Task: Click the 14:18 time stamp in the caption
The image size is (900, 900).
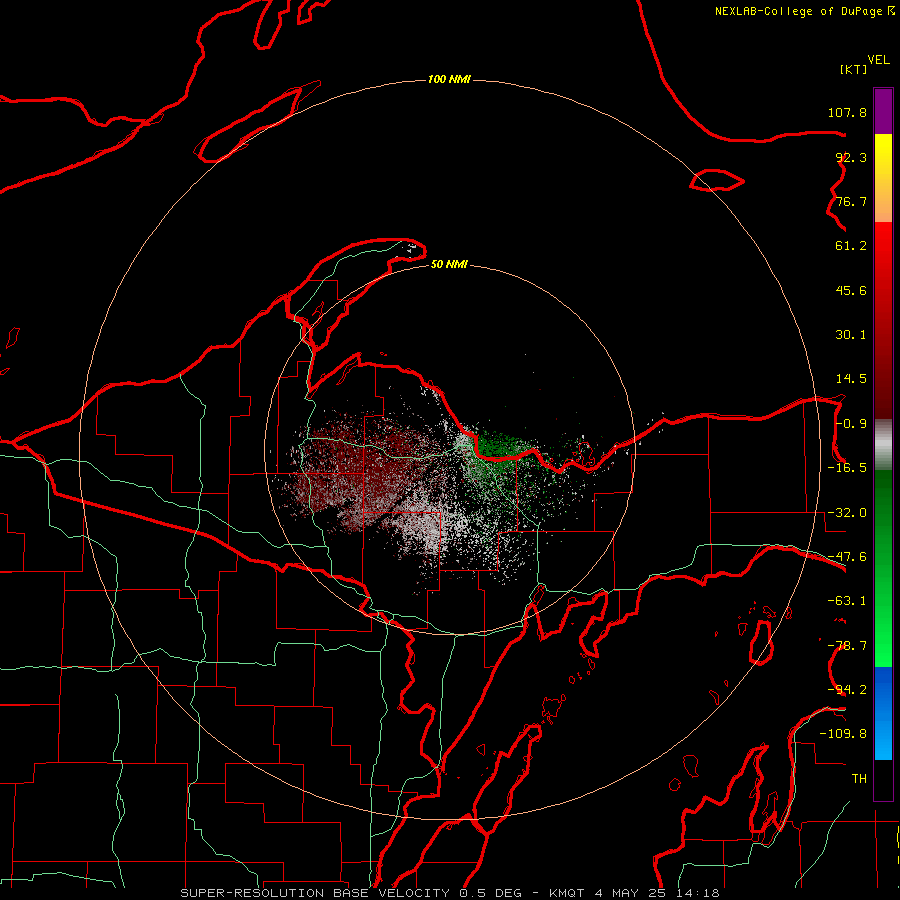Action: (698, 893)
